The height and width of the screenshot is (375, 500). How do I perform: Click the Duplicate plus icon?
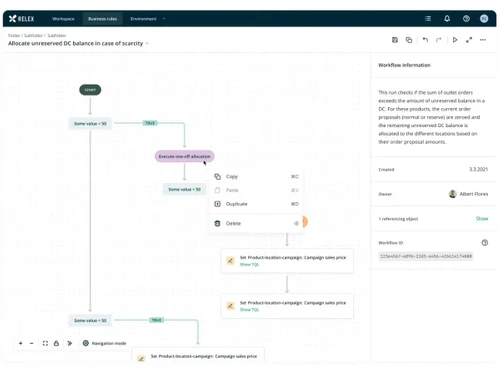[x=217, y=204]
